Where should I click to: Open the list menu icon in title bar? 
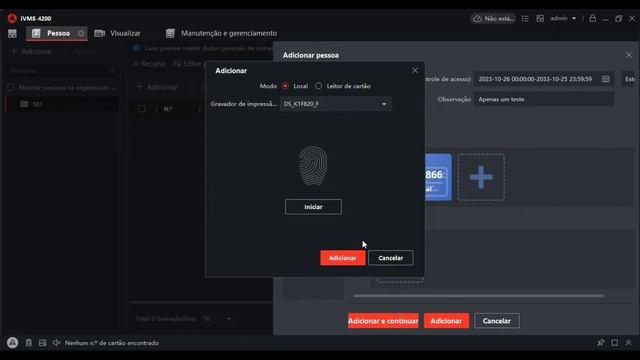[x=525, y=19]
